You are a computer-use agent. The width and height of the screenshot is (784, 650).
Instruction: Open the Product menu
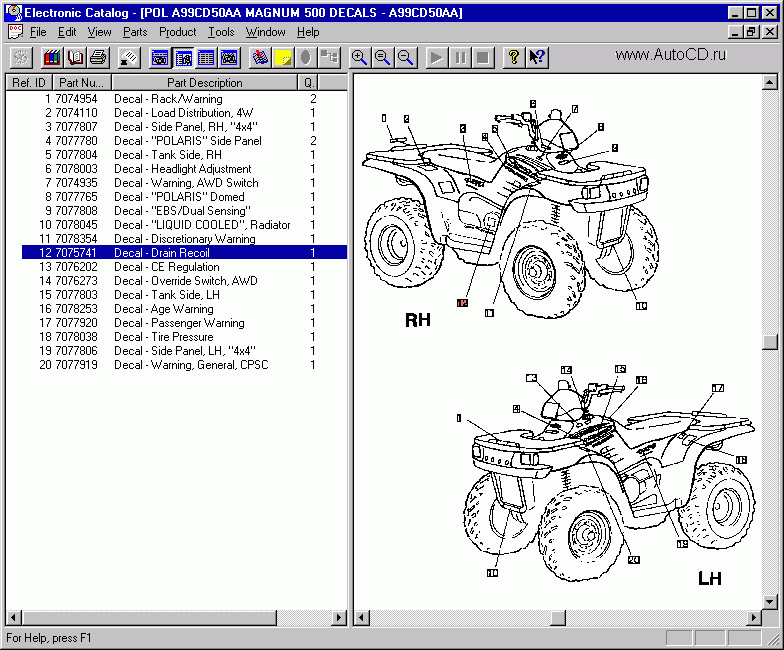click(178, 32)
